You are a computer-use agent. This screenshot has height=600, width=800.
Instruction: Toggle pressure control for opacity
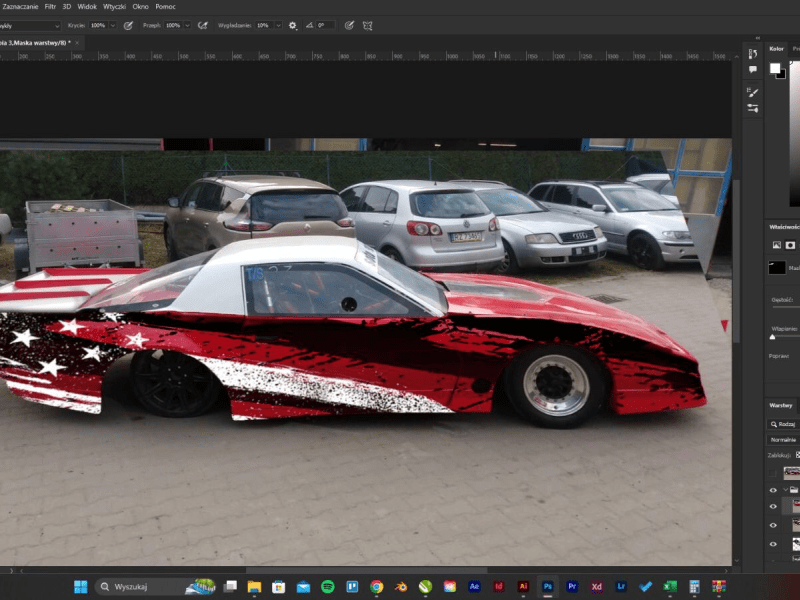point(129,26)
